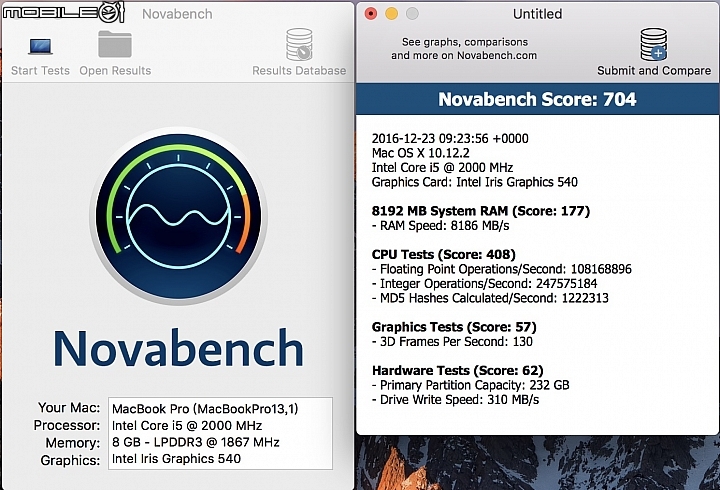This screenshot has height=490, width=720.
Task: Click 'See graphs, comparisons and more' text
Action: [464, 49]
